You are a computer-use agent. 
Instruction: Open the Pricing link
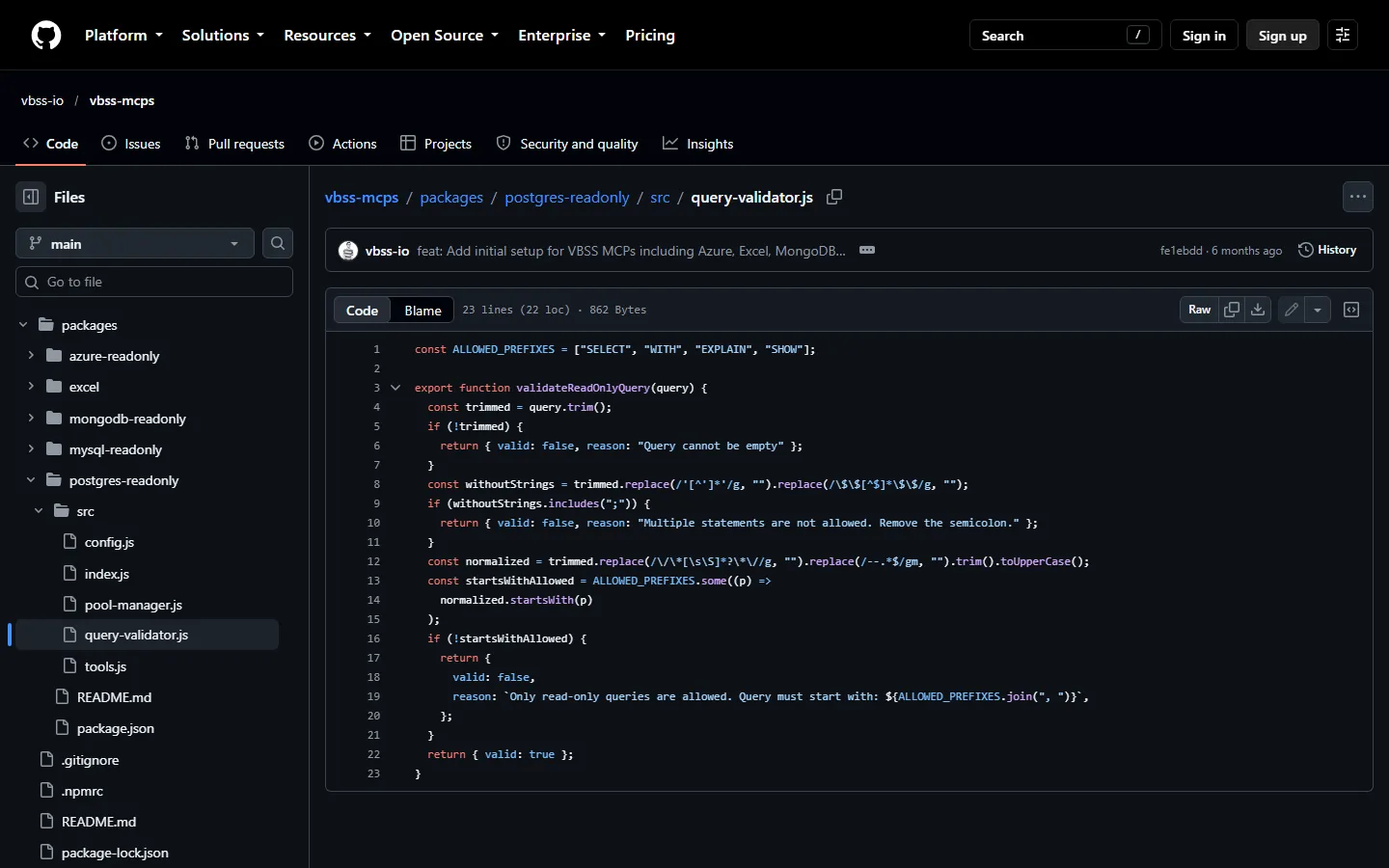pos(650,35)
